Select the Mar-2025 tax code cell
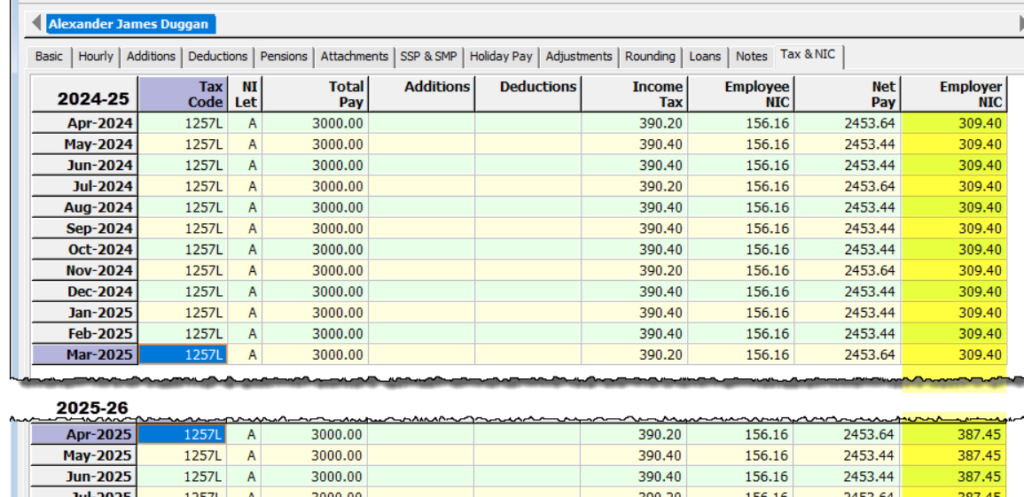The height and width of the screenshot is (497, 1024). click(x=183, y=354)
